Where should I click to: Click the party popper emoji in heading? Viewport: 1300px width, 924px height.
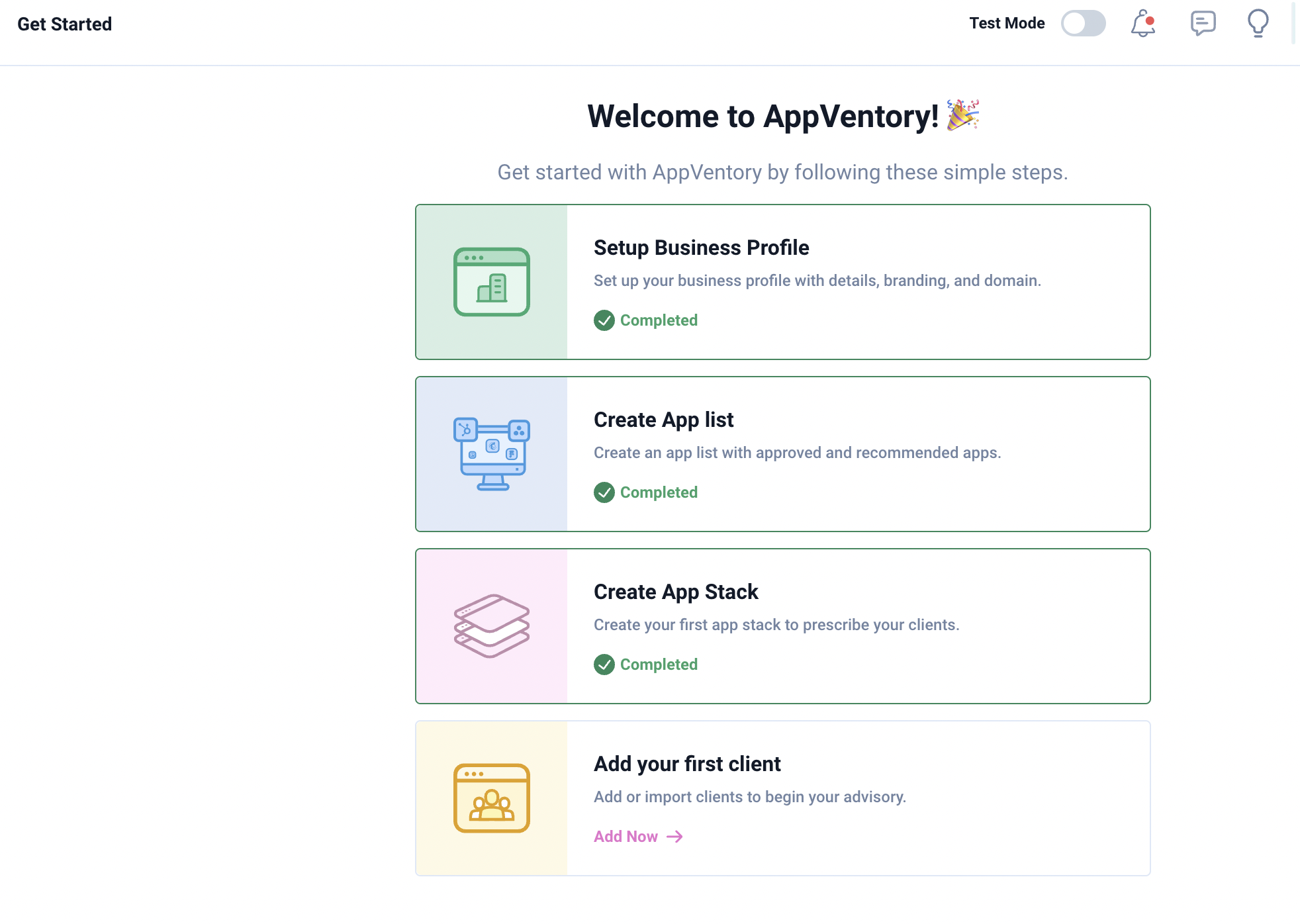point(962,116)
